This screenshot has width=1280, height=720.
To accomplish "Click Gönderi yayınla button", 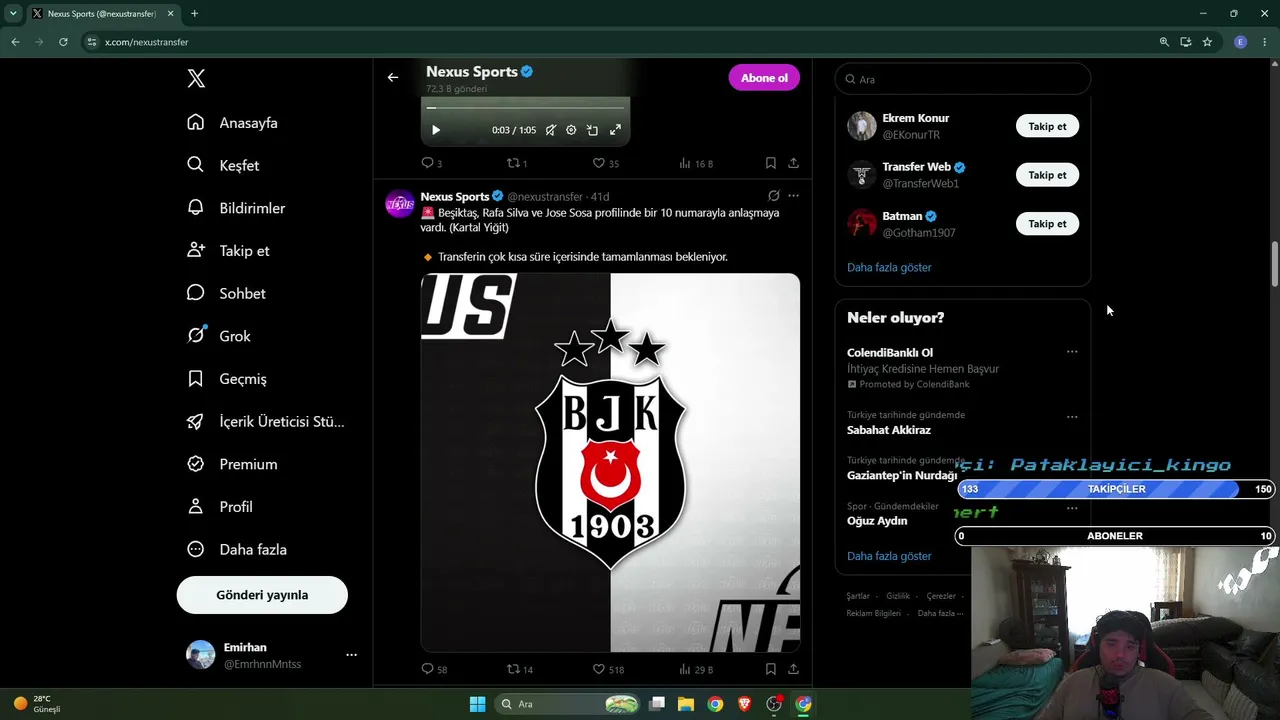I will click(262, 595).
